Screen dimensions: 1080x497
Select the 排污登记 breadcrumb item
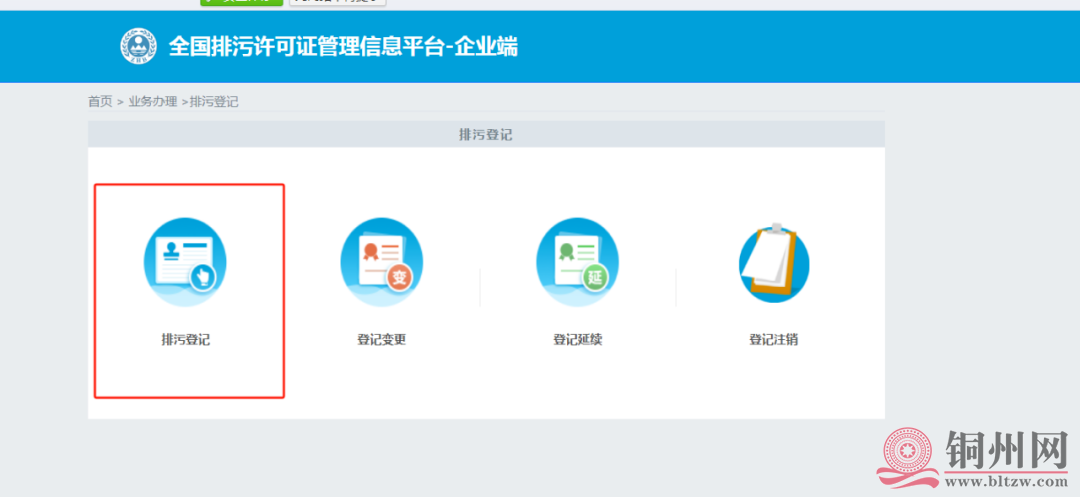[214, 102]
